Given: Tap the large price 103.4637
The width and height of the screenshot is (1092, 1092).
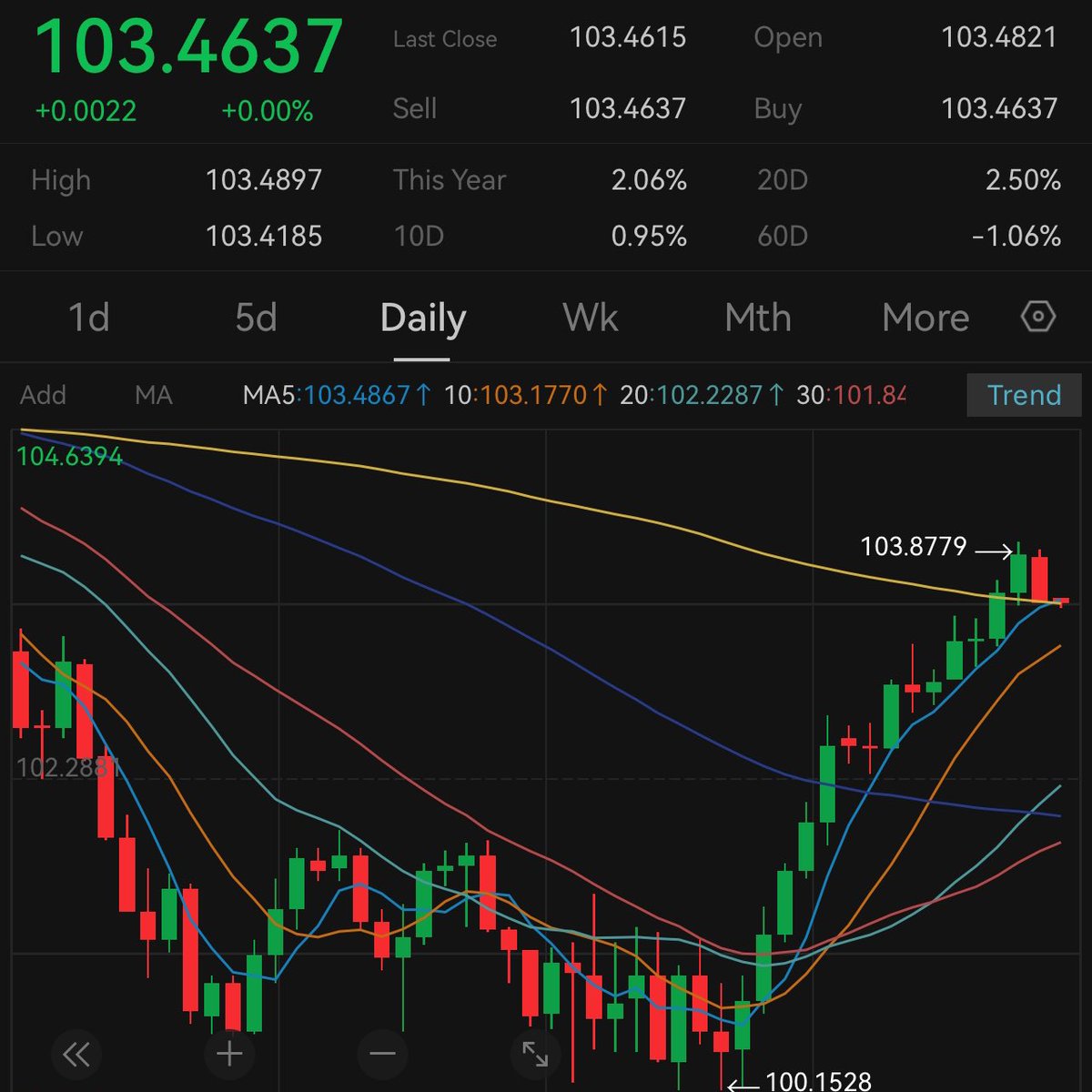Looking at the screenshot, I should [x=188, y=47].
